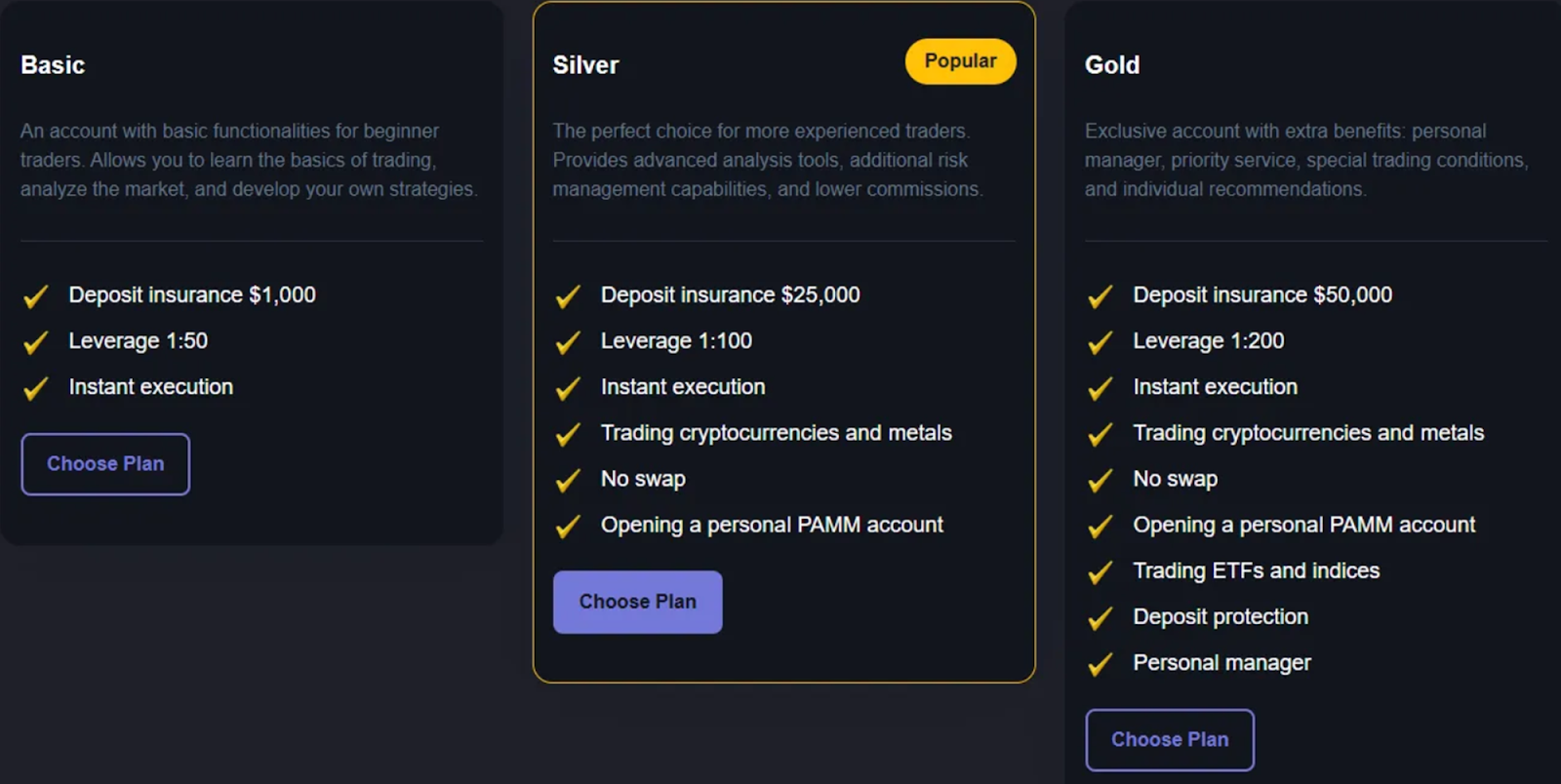This screenshot has height=784, width=1561.
Task: Click the yellow Popular badge
Action: pos(960,61)
